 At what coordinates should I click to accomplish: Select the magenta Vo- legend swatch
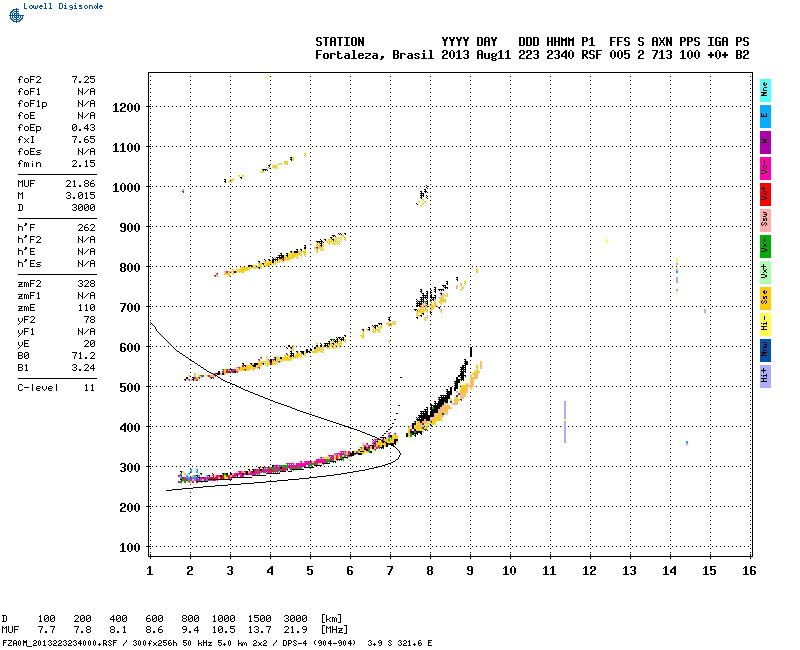click(765, 168)
